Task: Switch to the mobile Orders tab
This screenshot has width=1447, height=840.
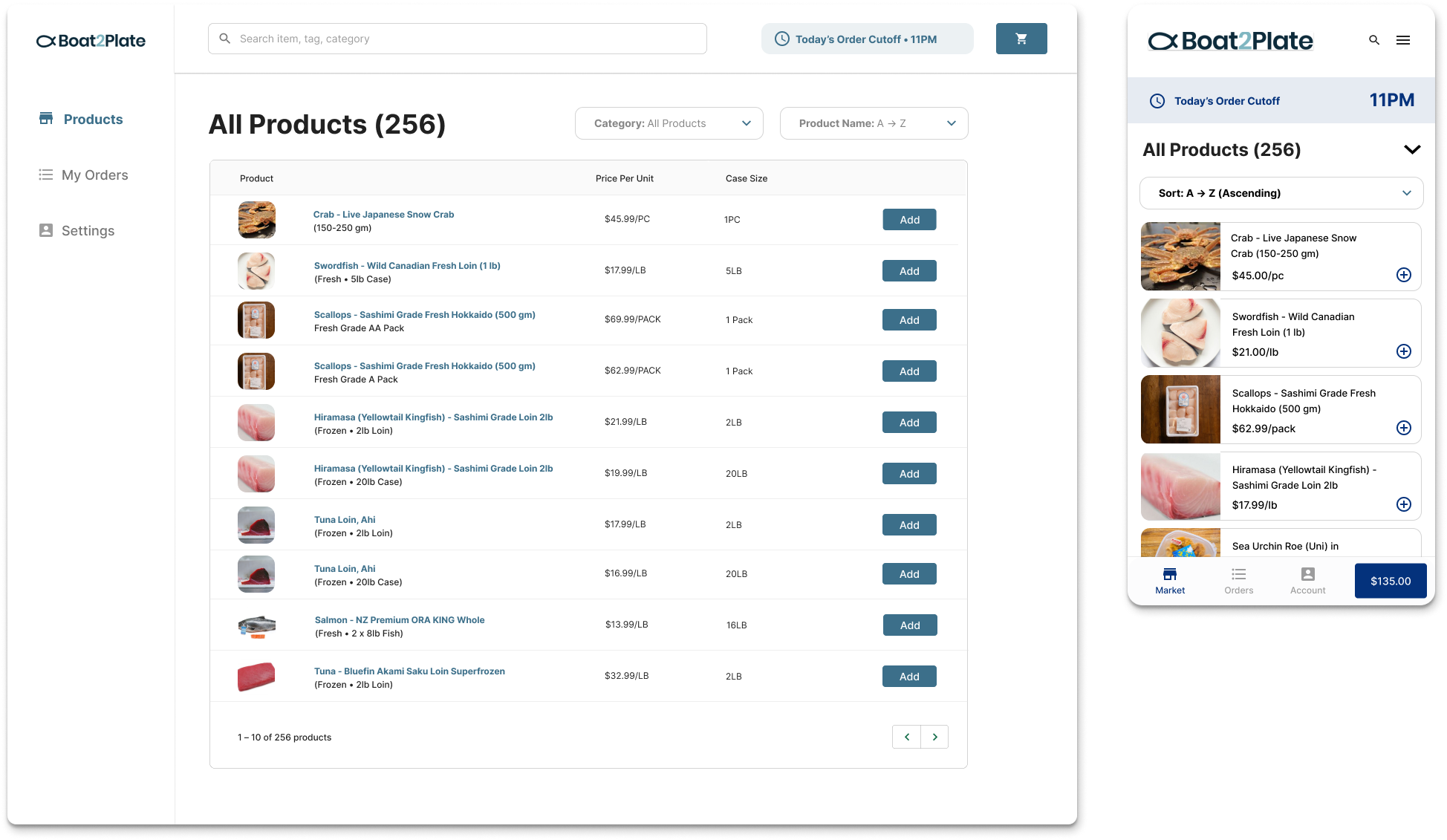Action: pos(1238,580)
